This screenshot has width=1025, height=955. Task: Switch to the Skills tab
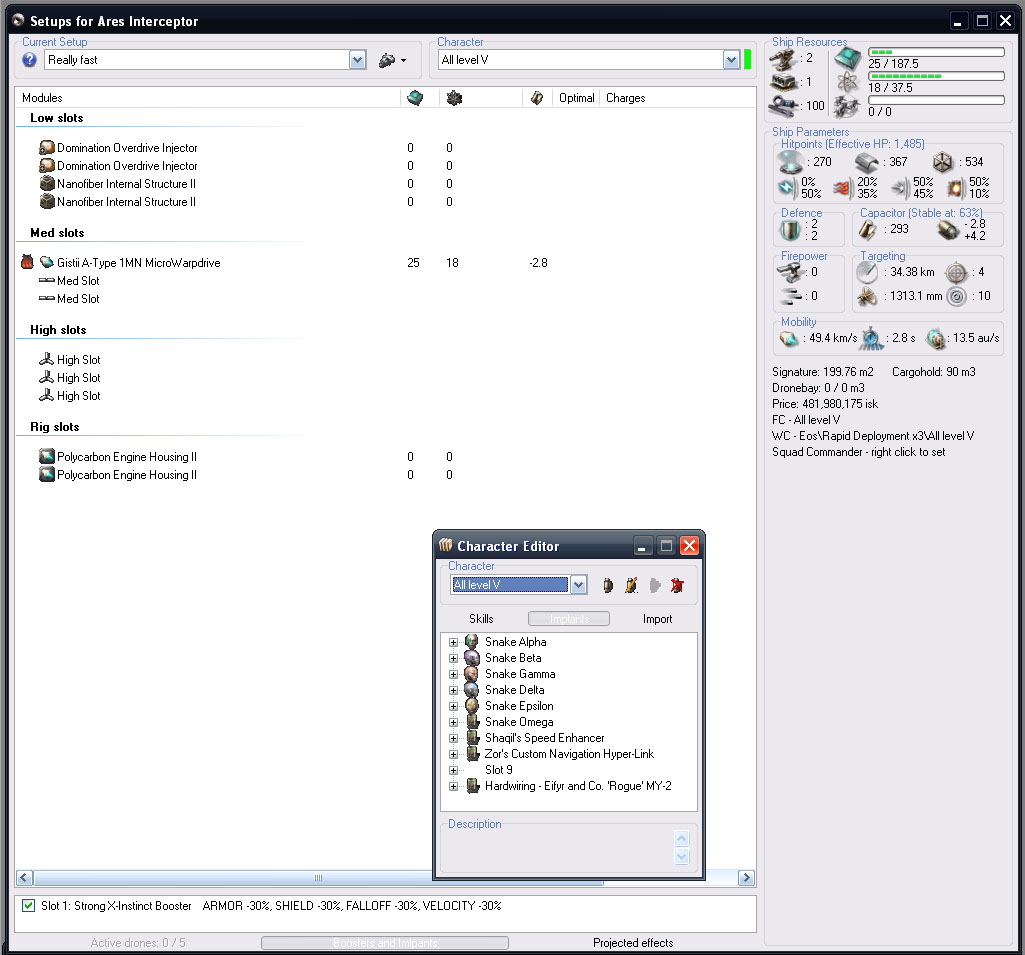point(481,618)
